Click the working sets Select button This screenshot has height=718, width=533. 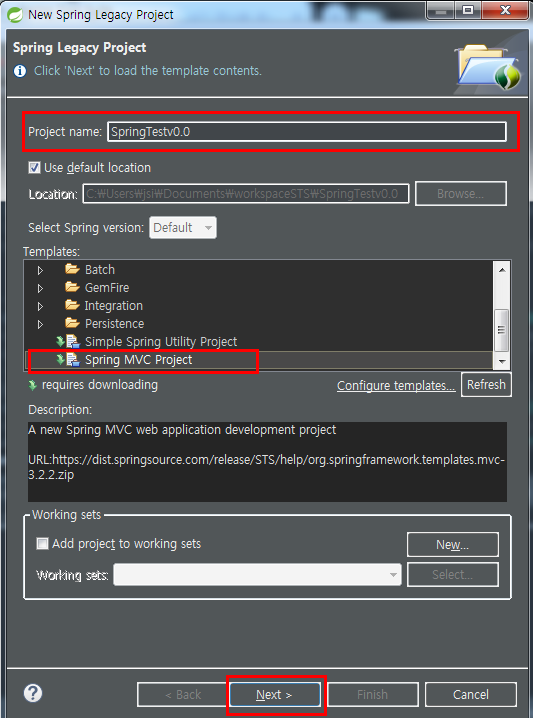[452, 575]
